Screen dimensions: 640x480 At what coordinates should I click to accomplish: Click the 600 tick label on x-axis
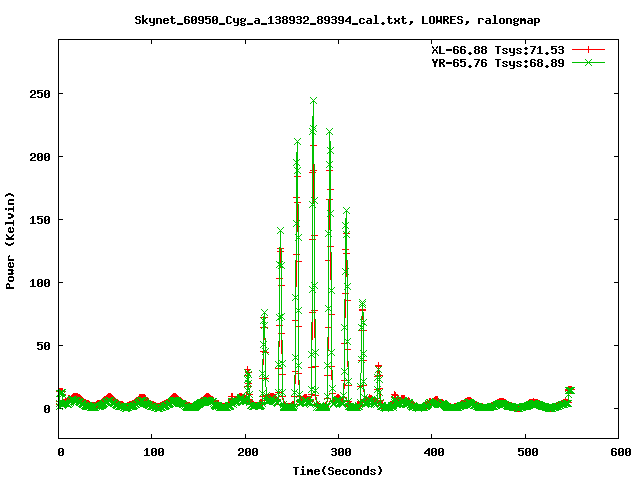pyautogui.click(x=619, y=452)
